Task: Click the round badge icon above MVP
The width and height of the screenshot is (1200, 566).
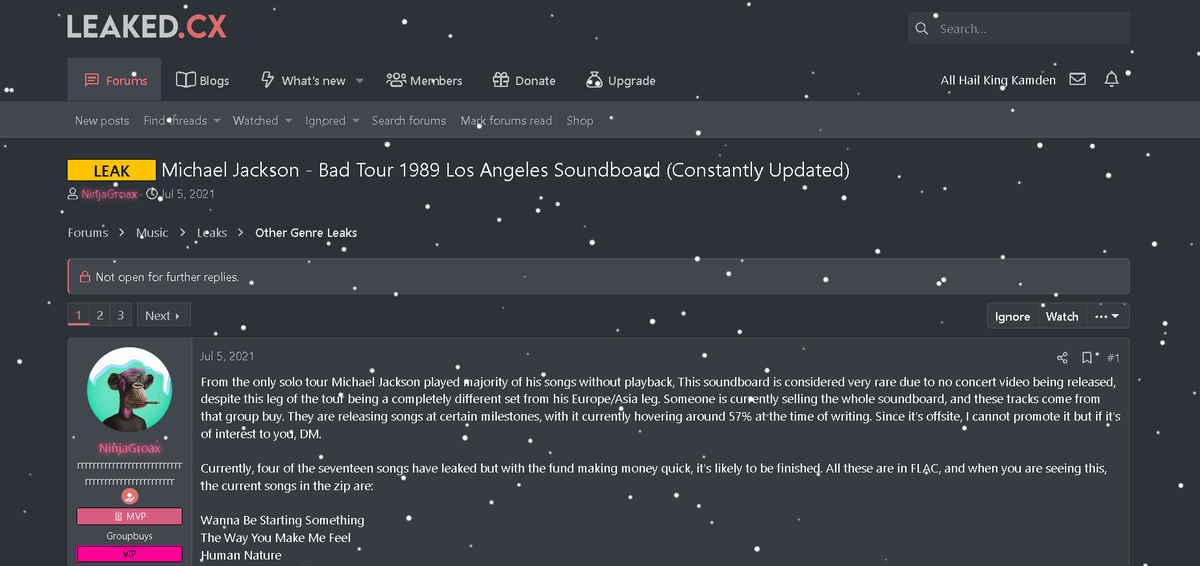Action: [130, 496]
